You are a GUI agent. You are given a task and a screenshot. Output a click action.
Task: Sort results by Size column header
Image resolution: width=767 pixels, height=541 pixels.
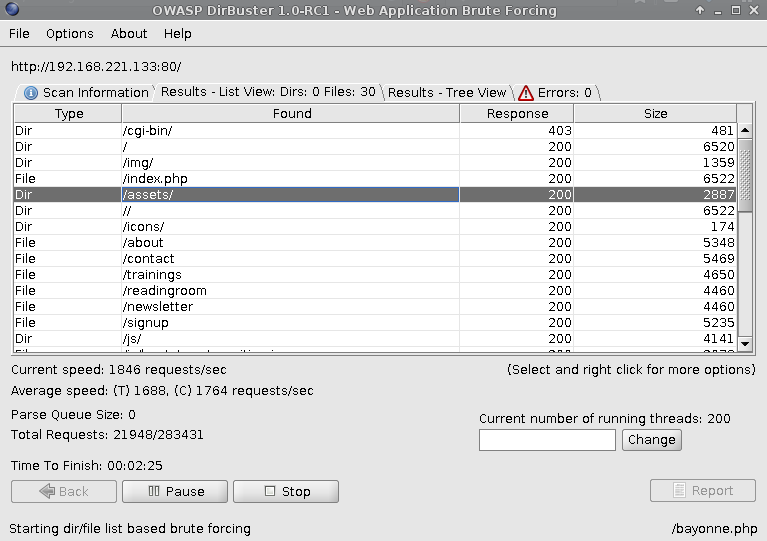tap(655, 113)
